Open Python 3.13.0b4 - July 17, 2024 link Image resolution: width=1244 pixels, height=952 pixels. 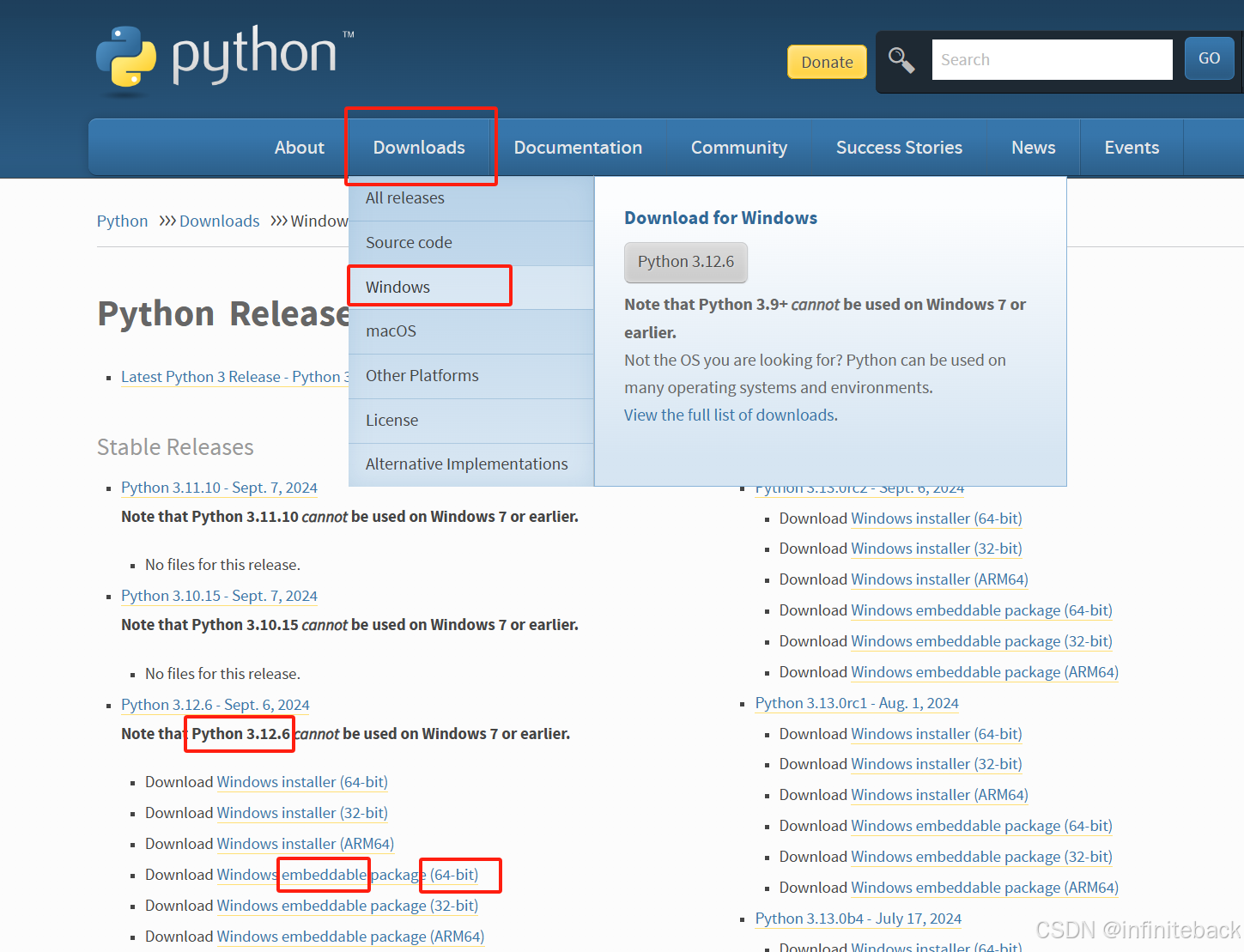[859, 919]
